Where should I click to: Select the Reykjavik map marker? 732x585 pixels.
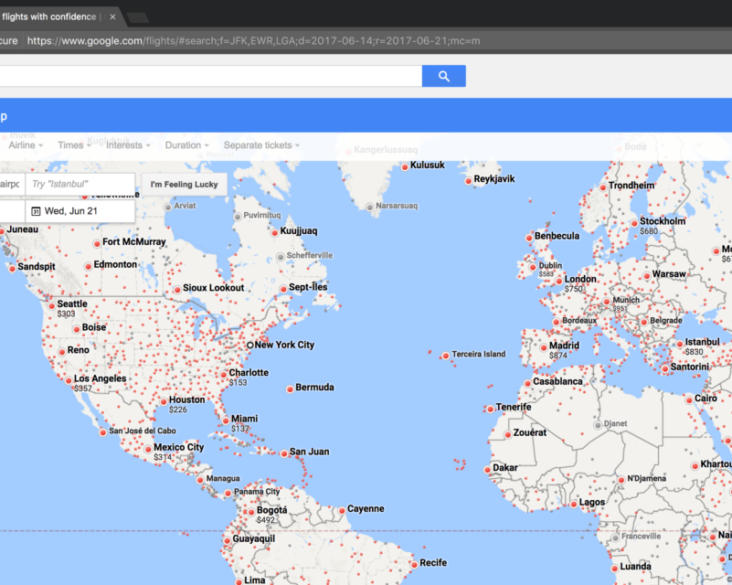468,181
